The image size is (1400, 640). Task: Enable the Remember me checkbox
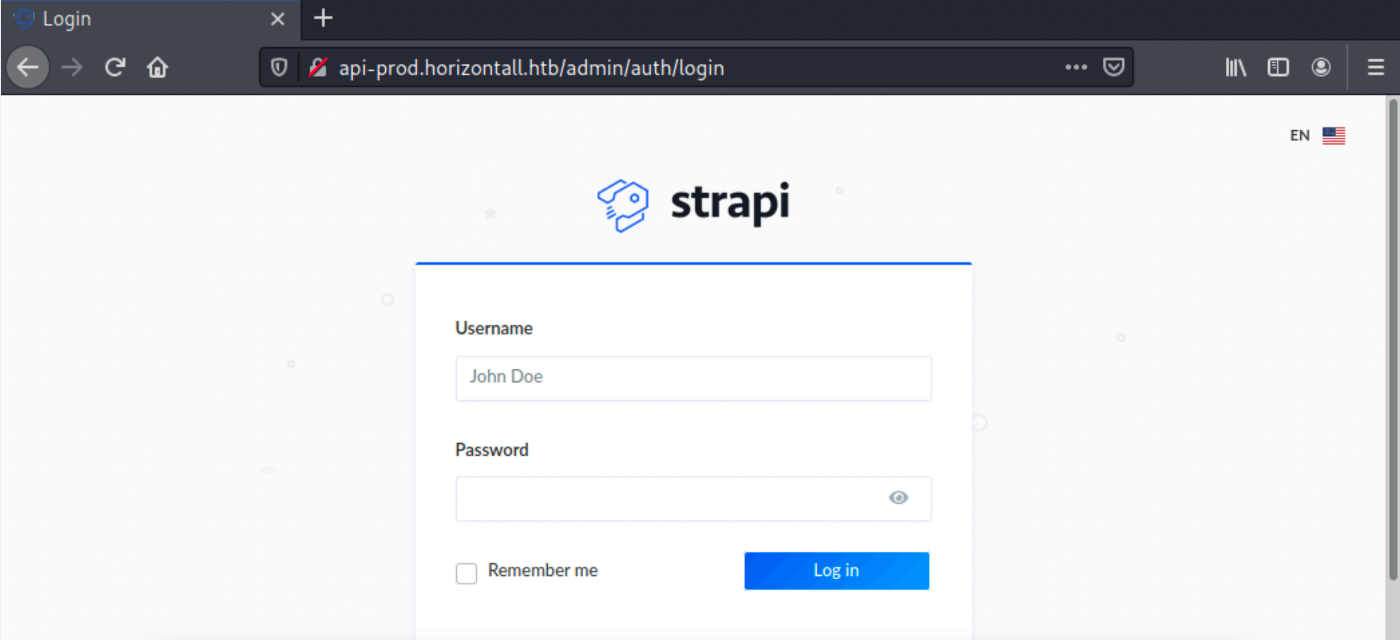(466, 573)
